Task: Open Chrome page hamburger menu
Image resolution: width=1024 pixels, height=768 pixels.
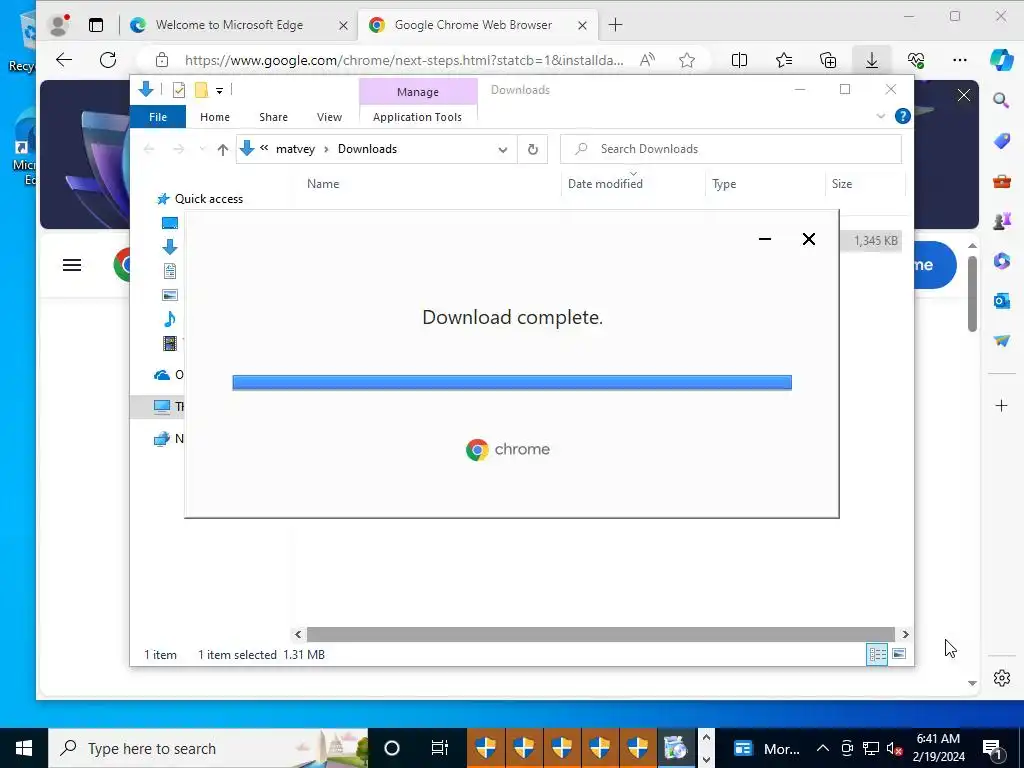Action: click(72, 265)
